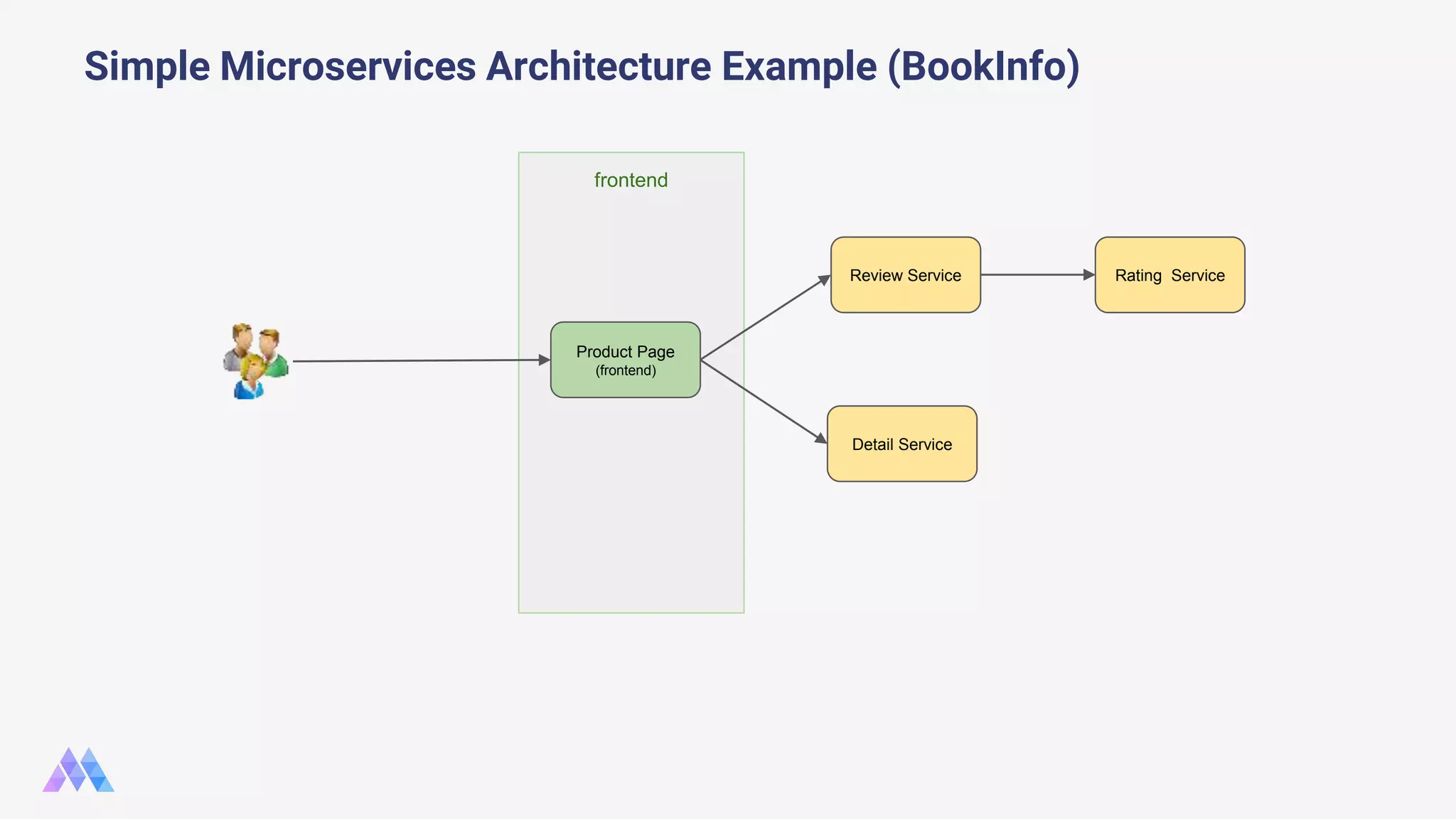Screen dimensions: 1456x819
Task: Click the word Microservices in the title
Action: tap(348, 67)
